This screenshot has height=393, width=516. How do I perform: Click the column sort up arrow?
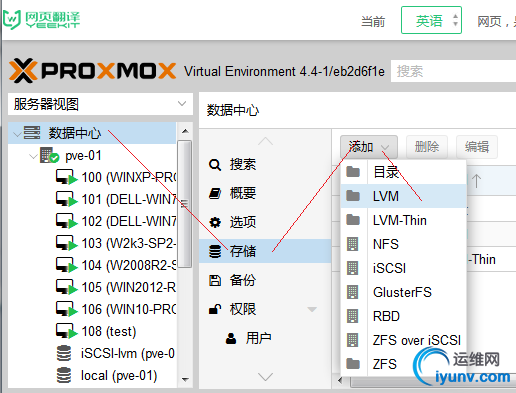[x=476, y=181]
